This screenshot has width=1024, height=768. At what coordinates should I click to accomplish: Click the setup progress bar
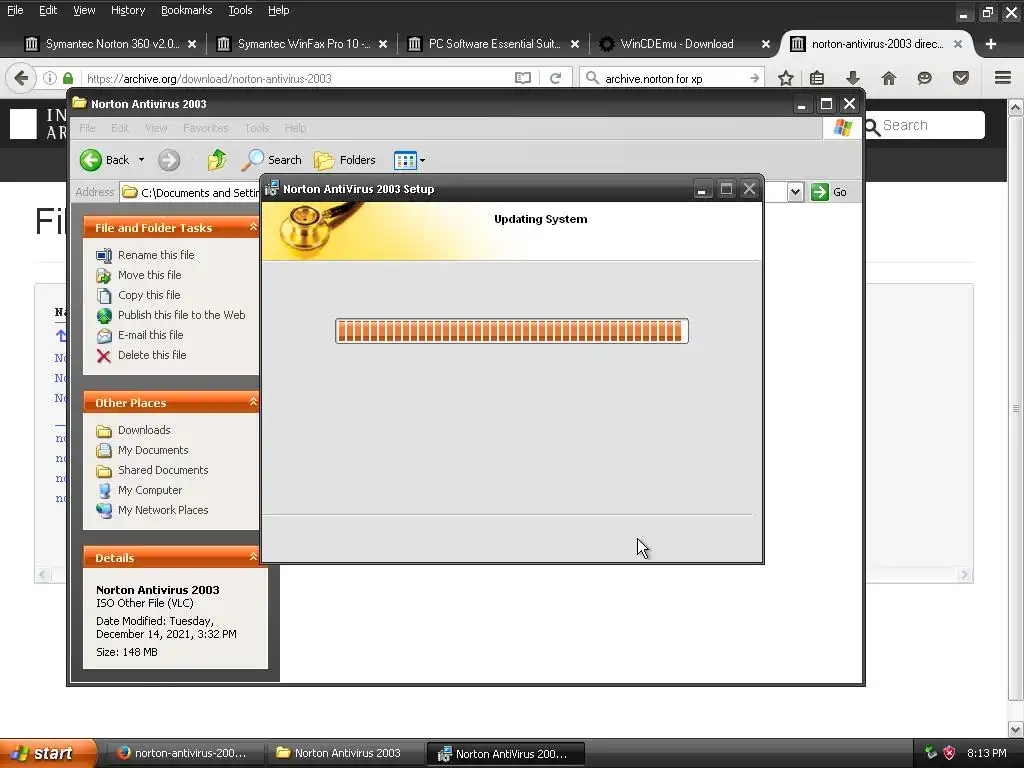511,331
